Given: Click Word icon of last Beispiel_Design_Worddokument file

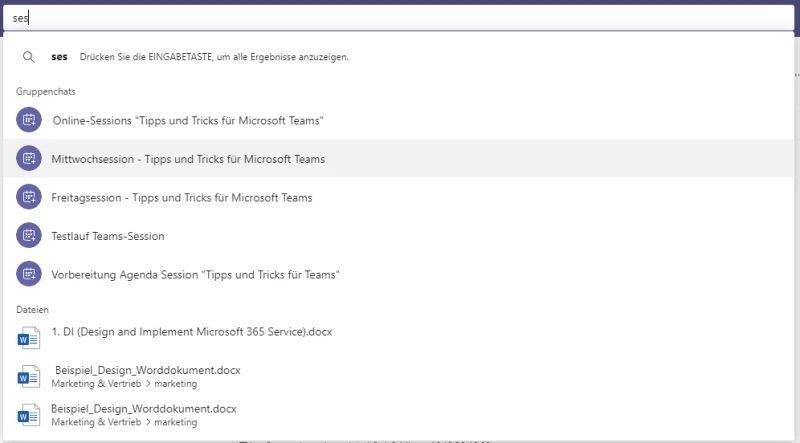Looking at the screenshot, I should pos(29,415).
